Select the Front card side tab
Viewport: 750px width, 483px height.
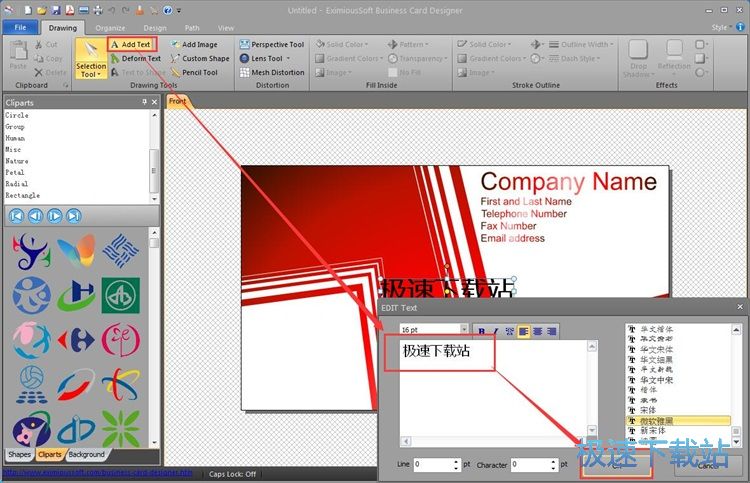pyautogui.click(x=177, y=101)
